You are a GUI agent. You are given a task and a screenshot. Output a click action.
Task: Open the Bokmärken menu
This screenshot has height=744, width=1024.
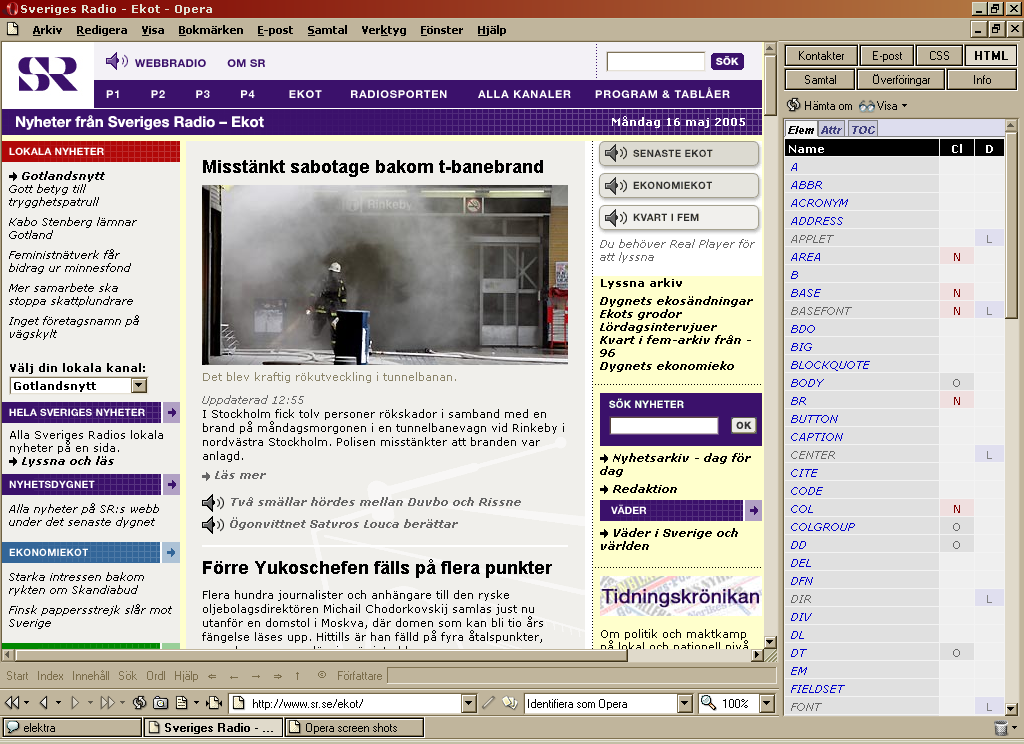(x=208, y=30)
